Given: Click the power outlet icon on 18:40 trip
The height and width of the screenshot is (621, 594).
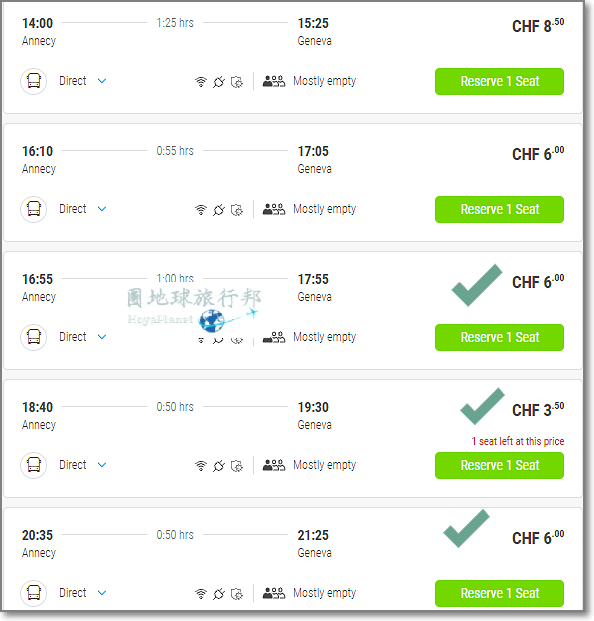Looking at the screenshot, I should [219, 466].
